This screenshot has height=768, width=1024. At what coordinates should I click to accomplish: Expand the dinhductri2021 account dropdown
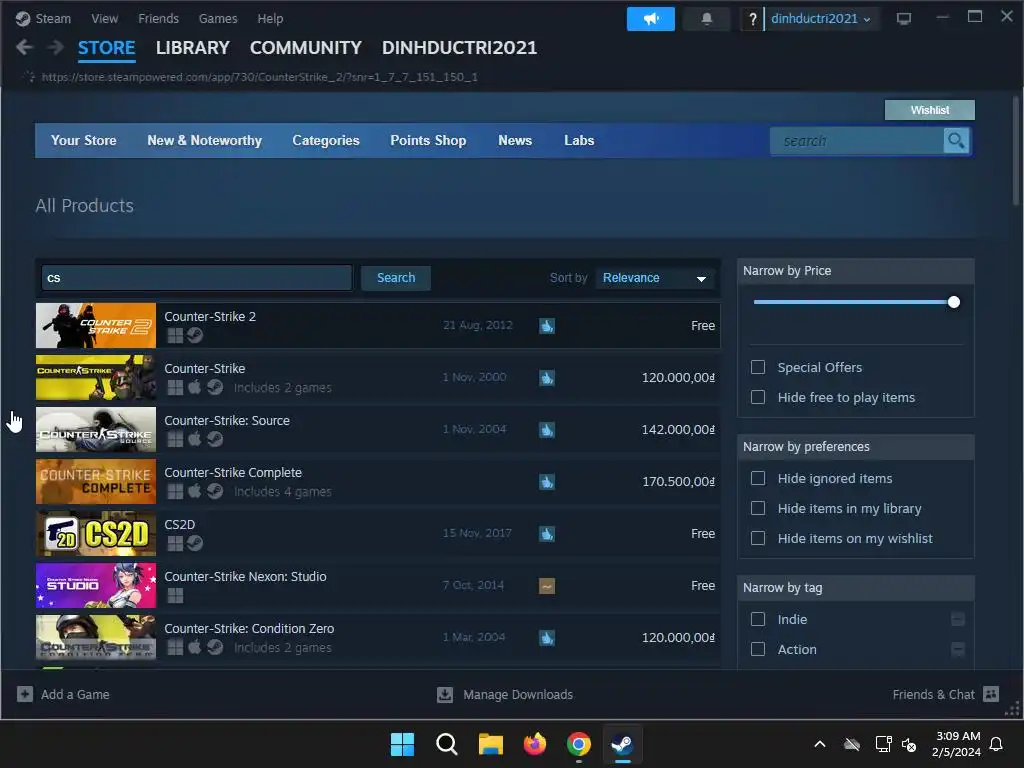click(x=820, y=19)
